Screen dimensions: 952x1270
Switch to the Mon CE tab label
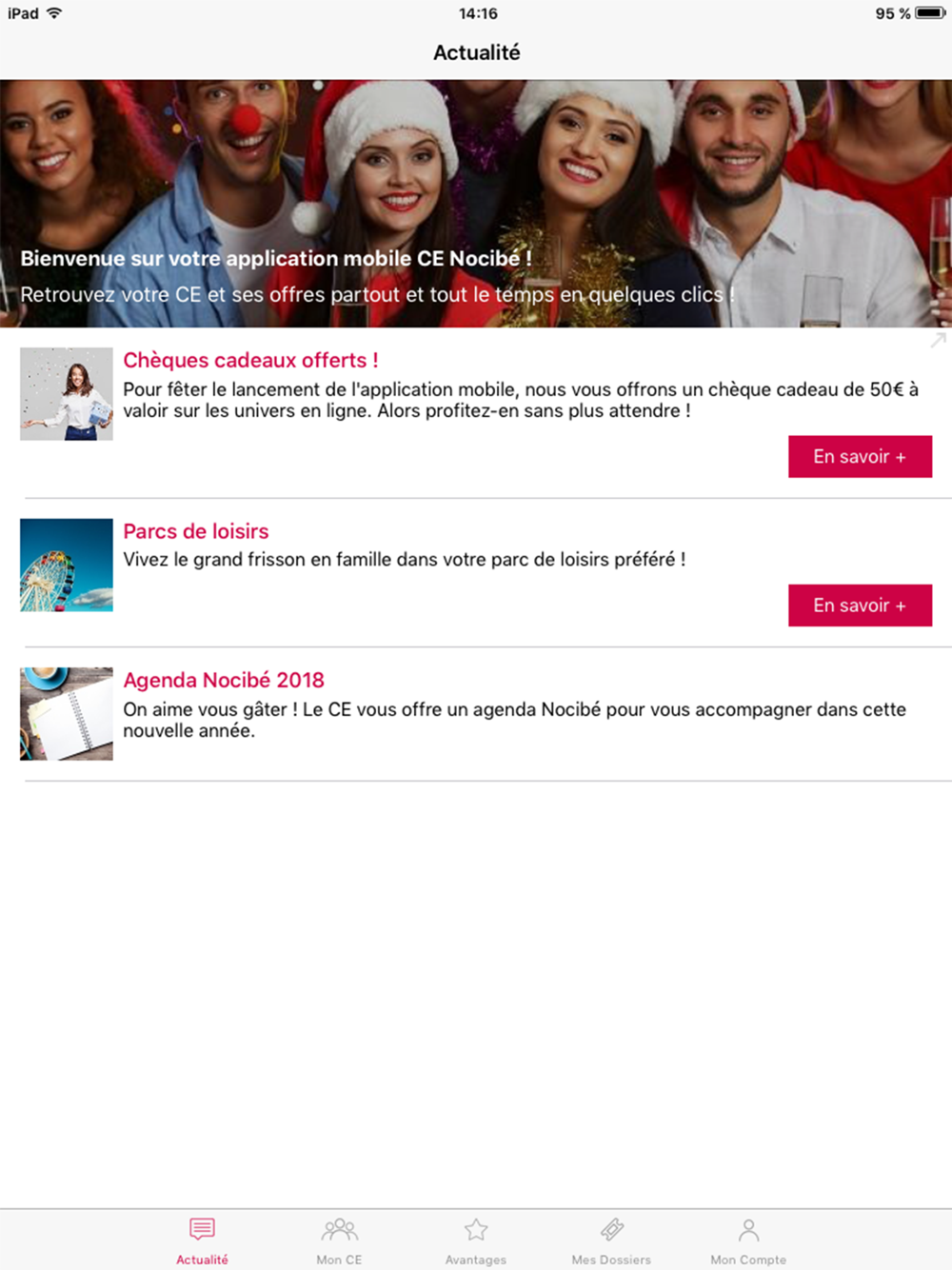point(339,1260)
